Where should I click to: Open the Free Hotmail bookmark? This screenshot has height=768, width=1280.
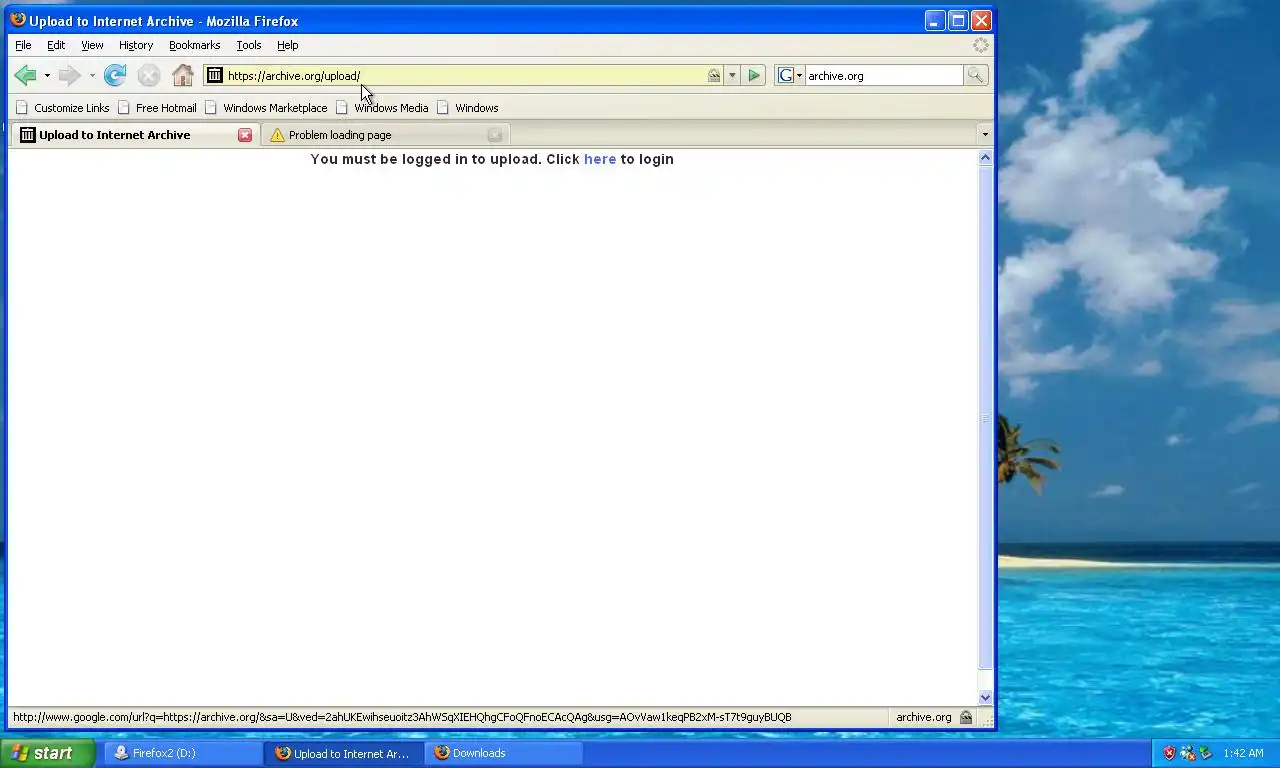pyautogui.click(x=157, y=108)
